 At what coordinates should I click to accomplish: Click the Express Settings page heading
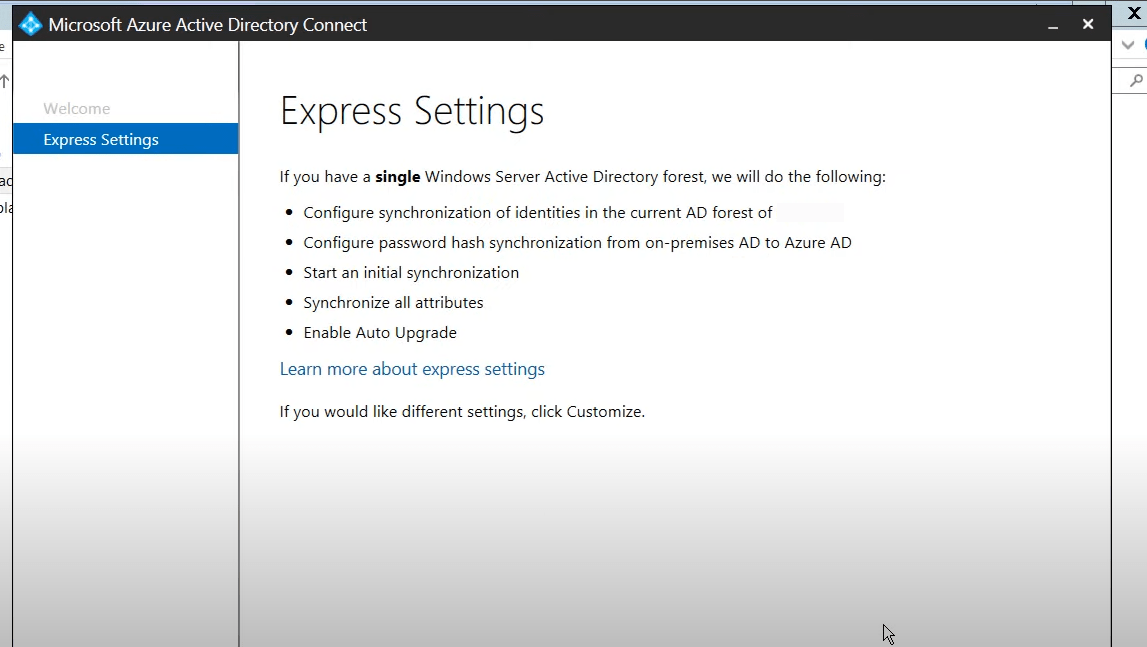[x=412, y=111]
